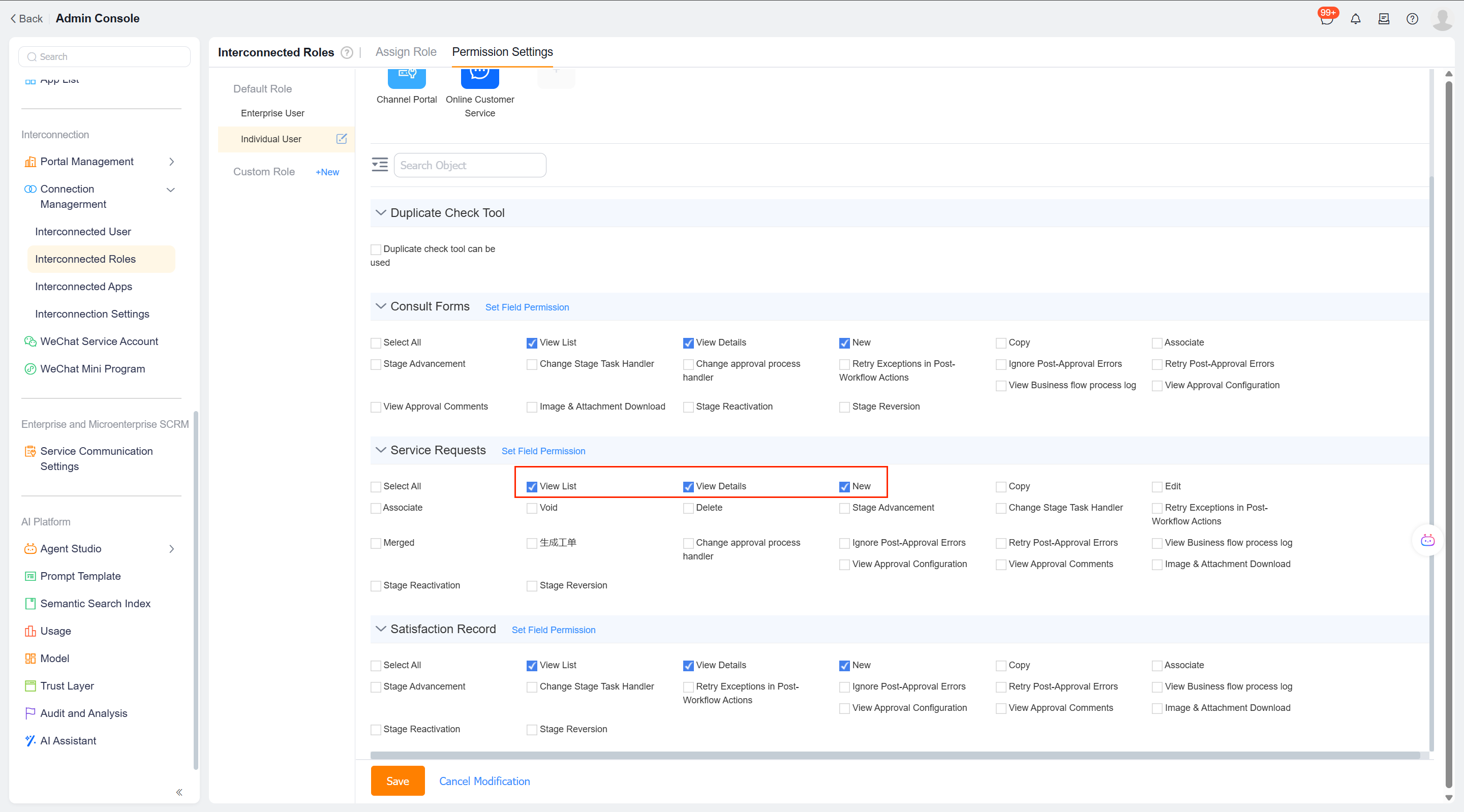Focus the sidebar Search field

[x=105, y=57]
